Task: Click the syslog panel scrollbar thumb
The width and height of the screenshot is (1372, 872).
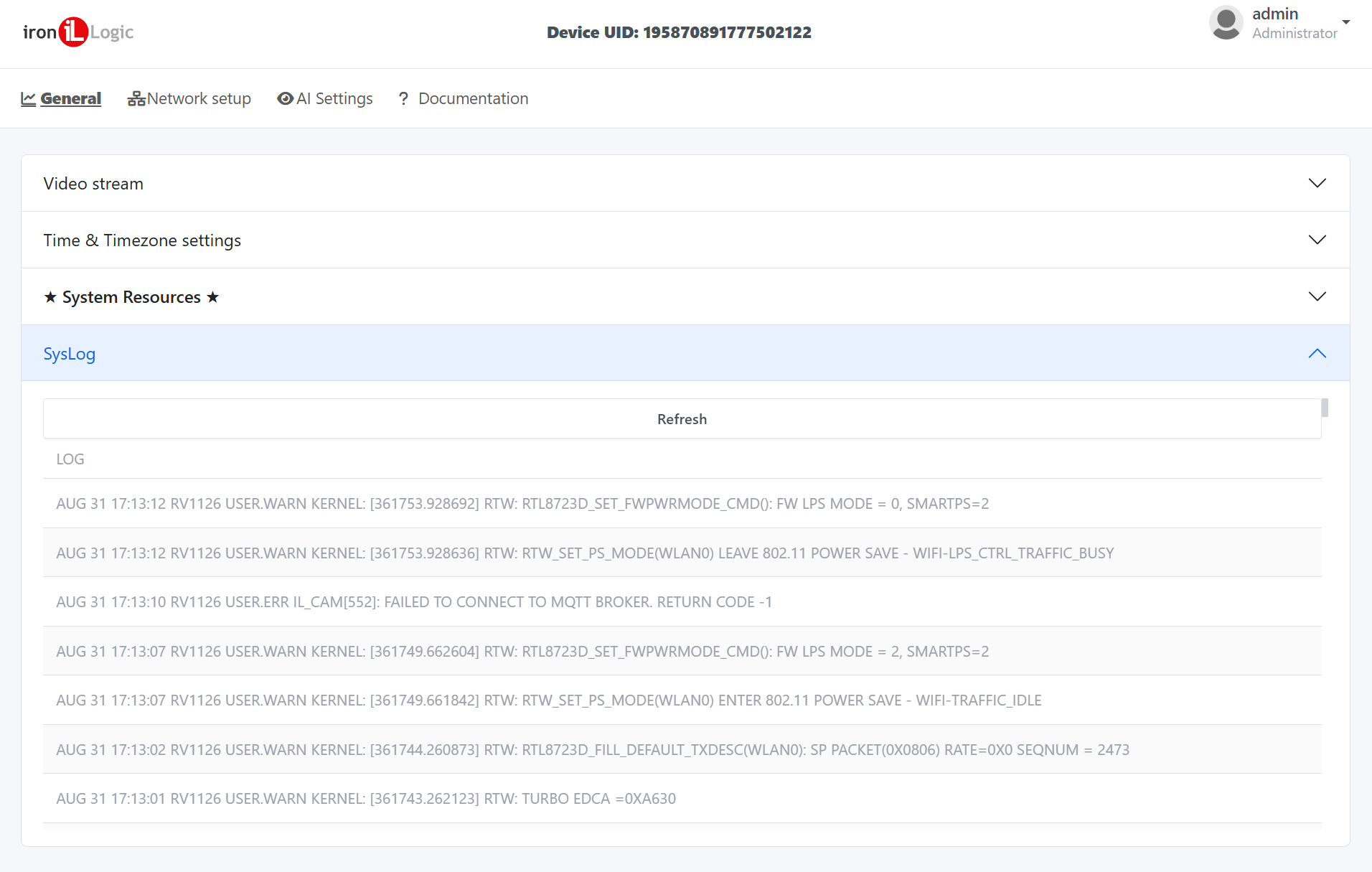Action: 1325,408
